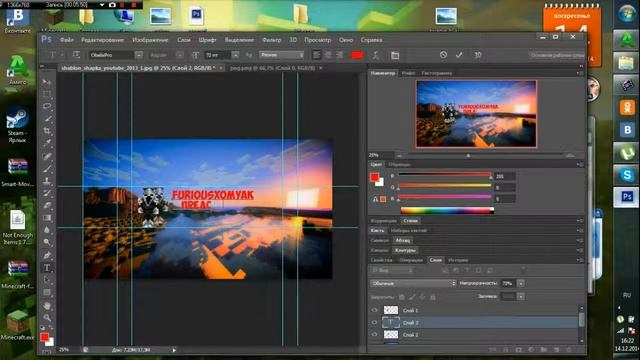The image size is (640, 360).
Task: Hide the Слой 1 layer at list top
Action: click(x=374, y=310)
